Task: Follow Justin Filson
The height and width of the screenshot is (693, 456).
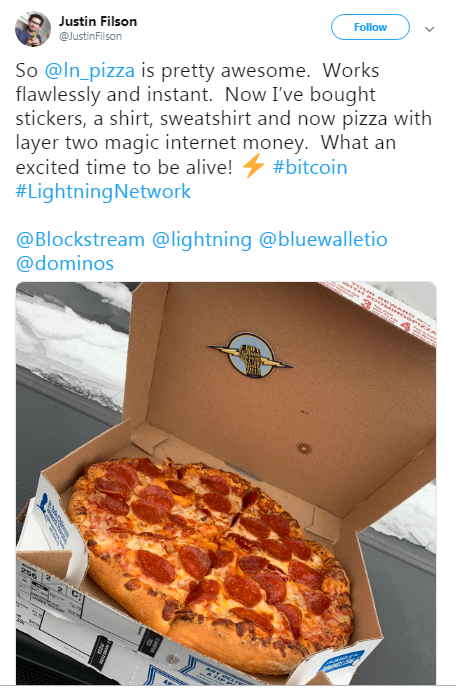Action: pos(370,27)
